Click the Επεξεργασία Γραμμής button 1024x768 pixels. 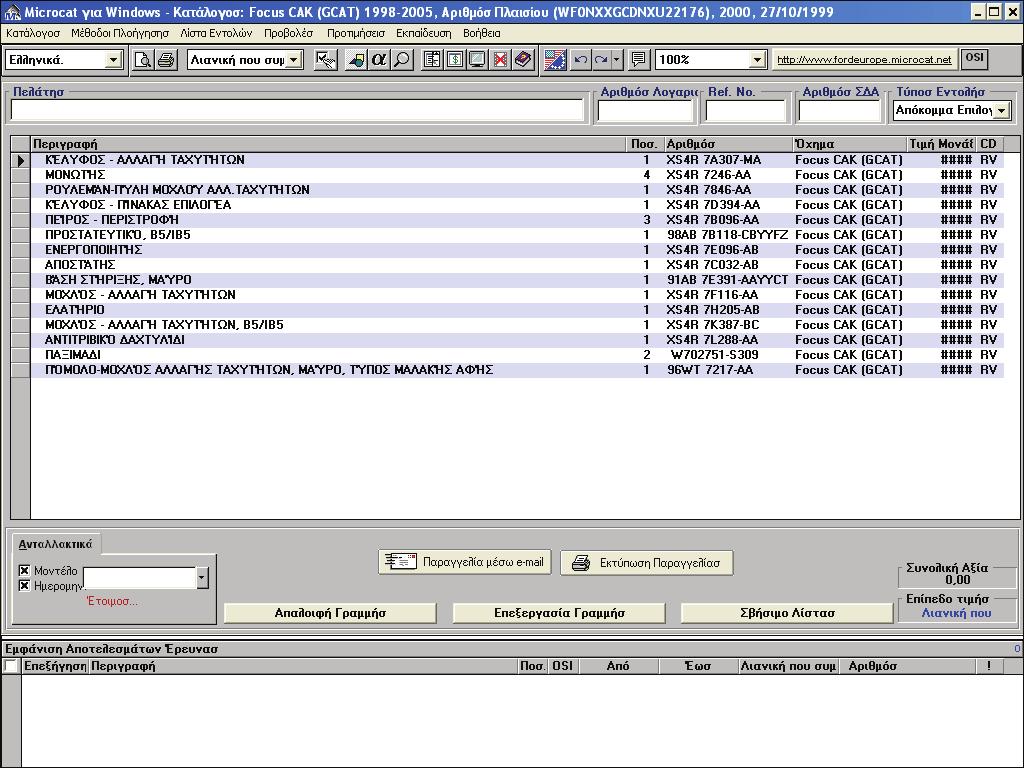click(559, 613)
